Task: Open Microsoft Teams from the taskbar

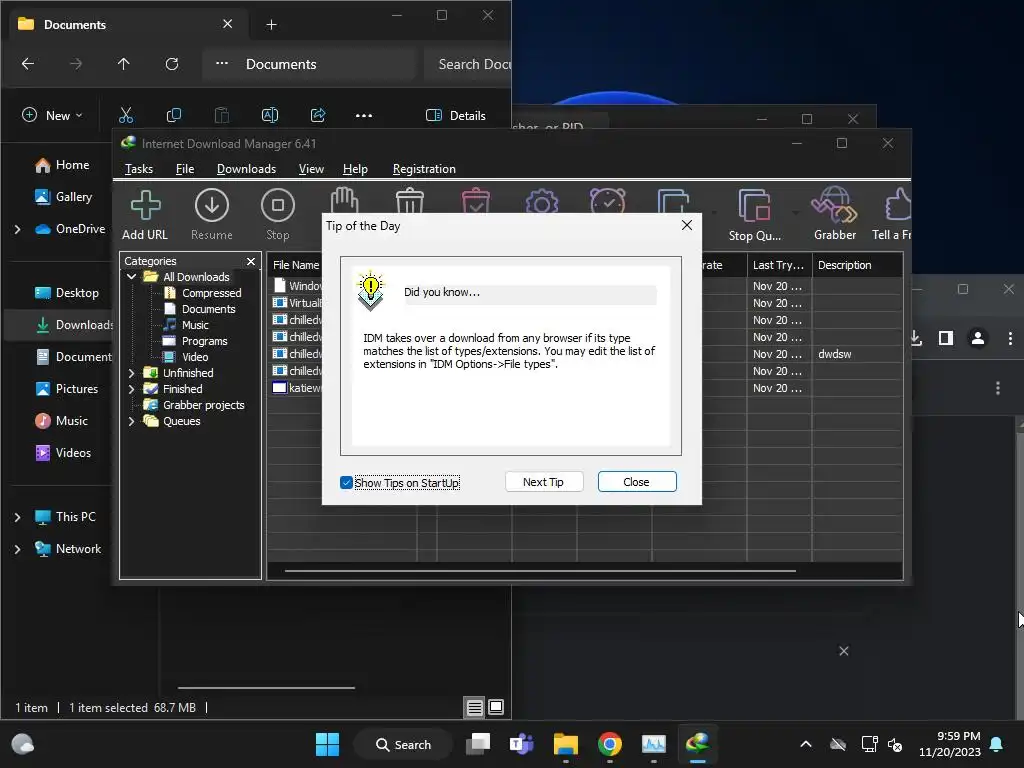Action: point(522,745)
